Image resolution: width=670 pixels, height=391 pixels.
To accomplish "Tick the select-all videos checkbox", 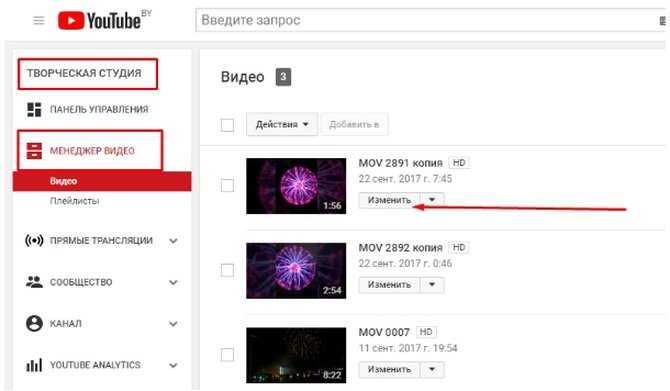I will pyautogui.click(x=227, y=125).
